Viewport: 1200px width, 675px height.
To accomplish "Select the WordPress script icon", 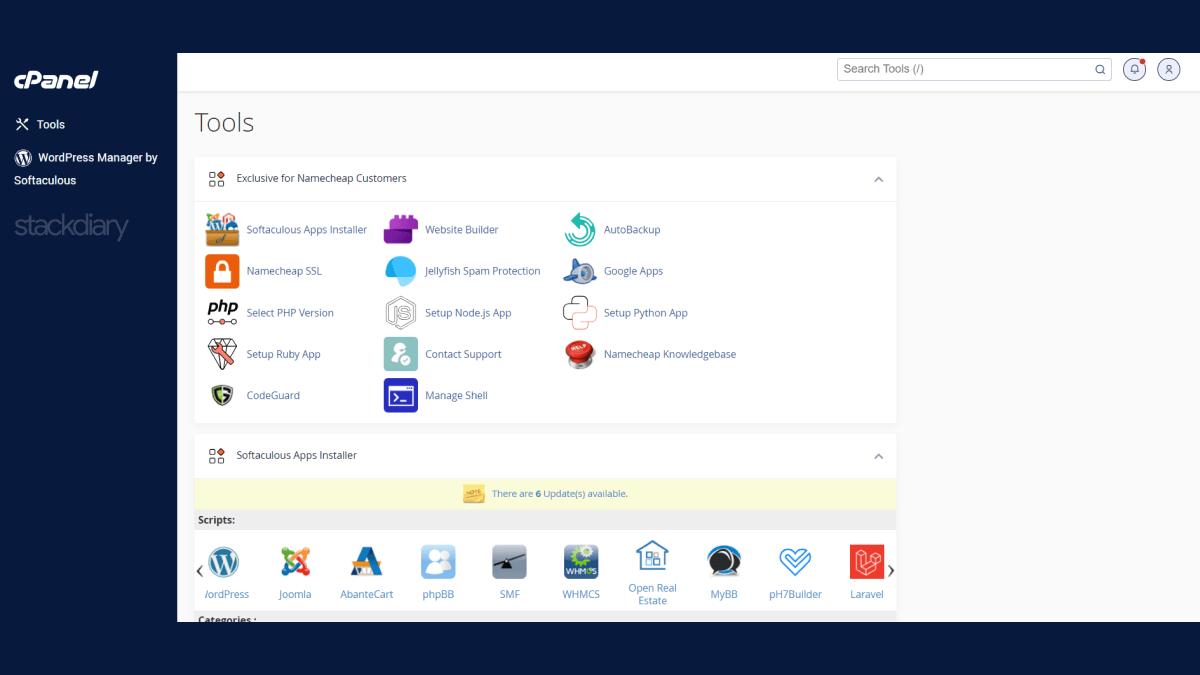I will [x=224, y=562].
